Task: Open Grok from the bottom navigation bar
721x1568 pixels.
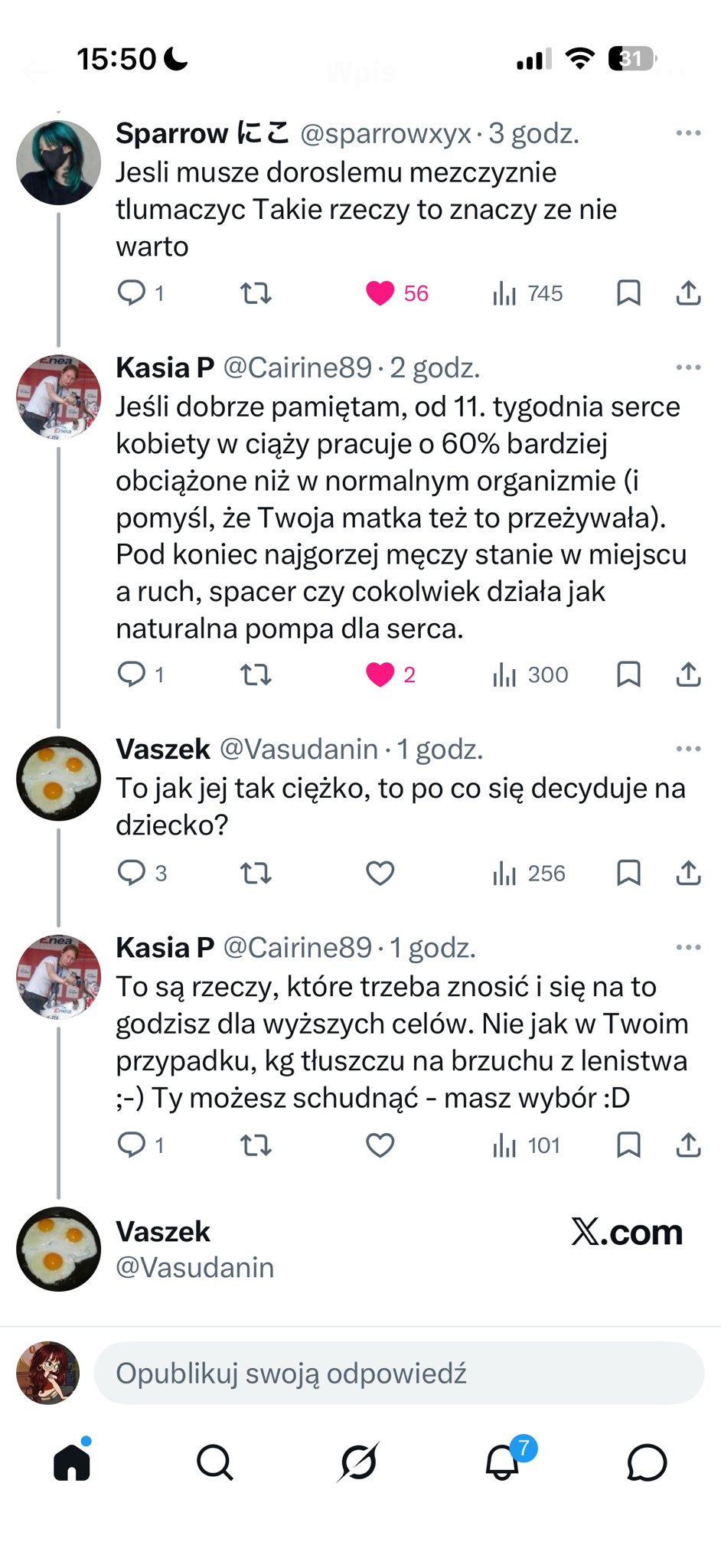Action: [x=358, y=1462]
